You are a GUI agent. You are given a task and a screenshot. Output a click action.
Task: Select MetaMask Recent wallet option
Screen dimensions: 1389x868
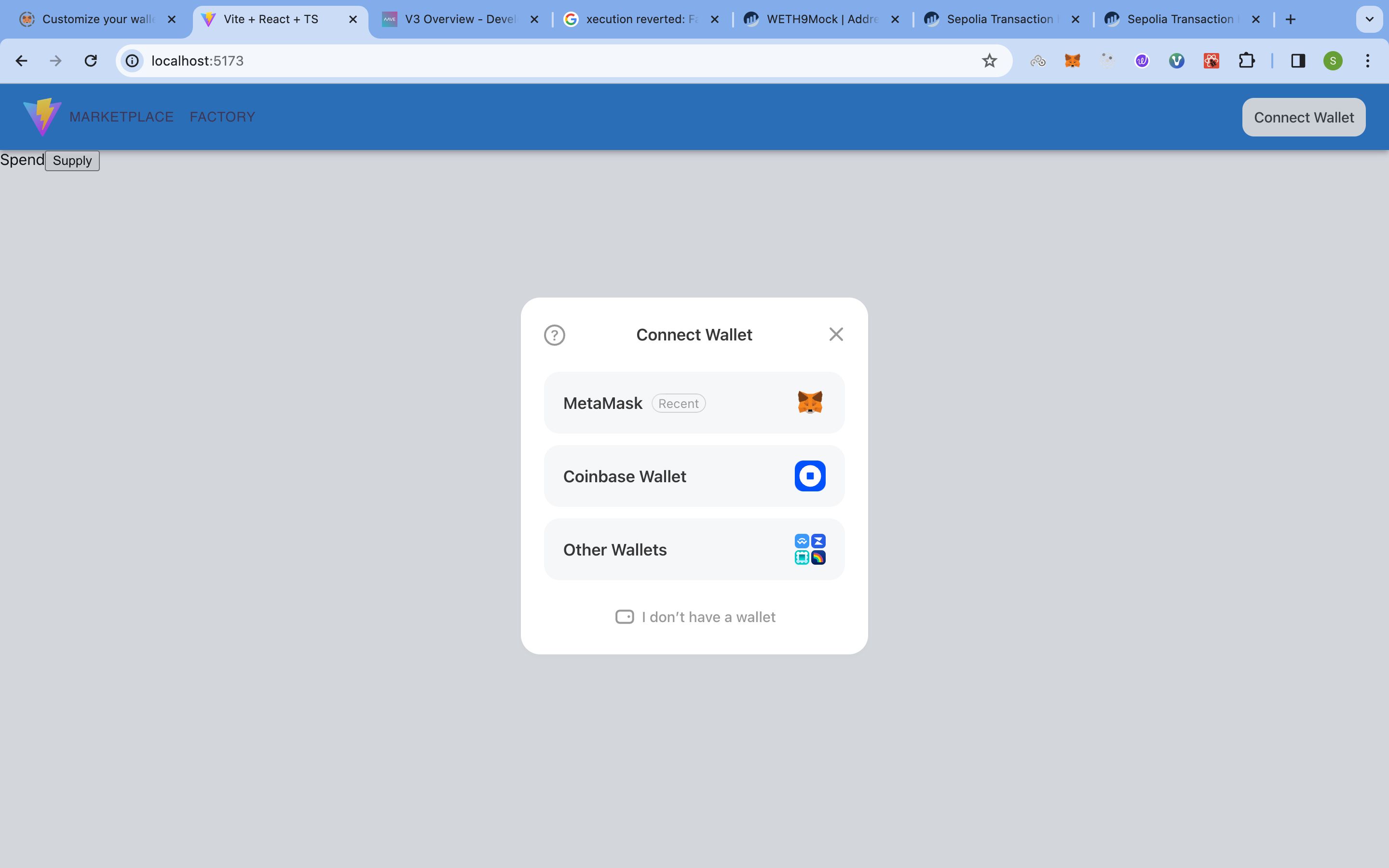[x=694, y=402]
